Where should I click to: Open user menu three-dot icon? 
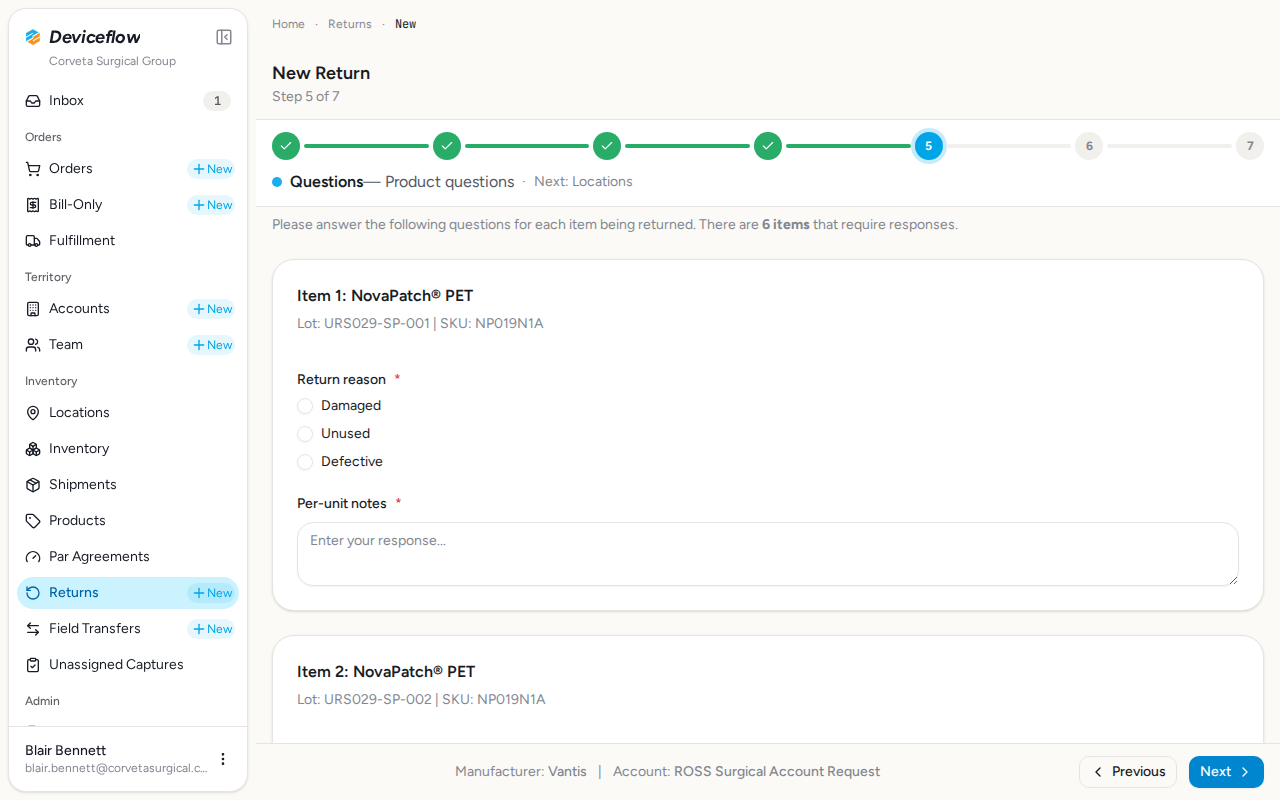pos(223,759)
